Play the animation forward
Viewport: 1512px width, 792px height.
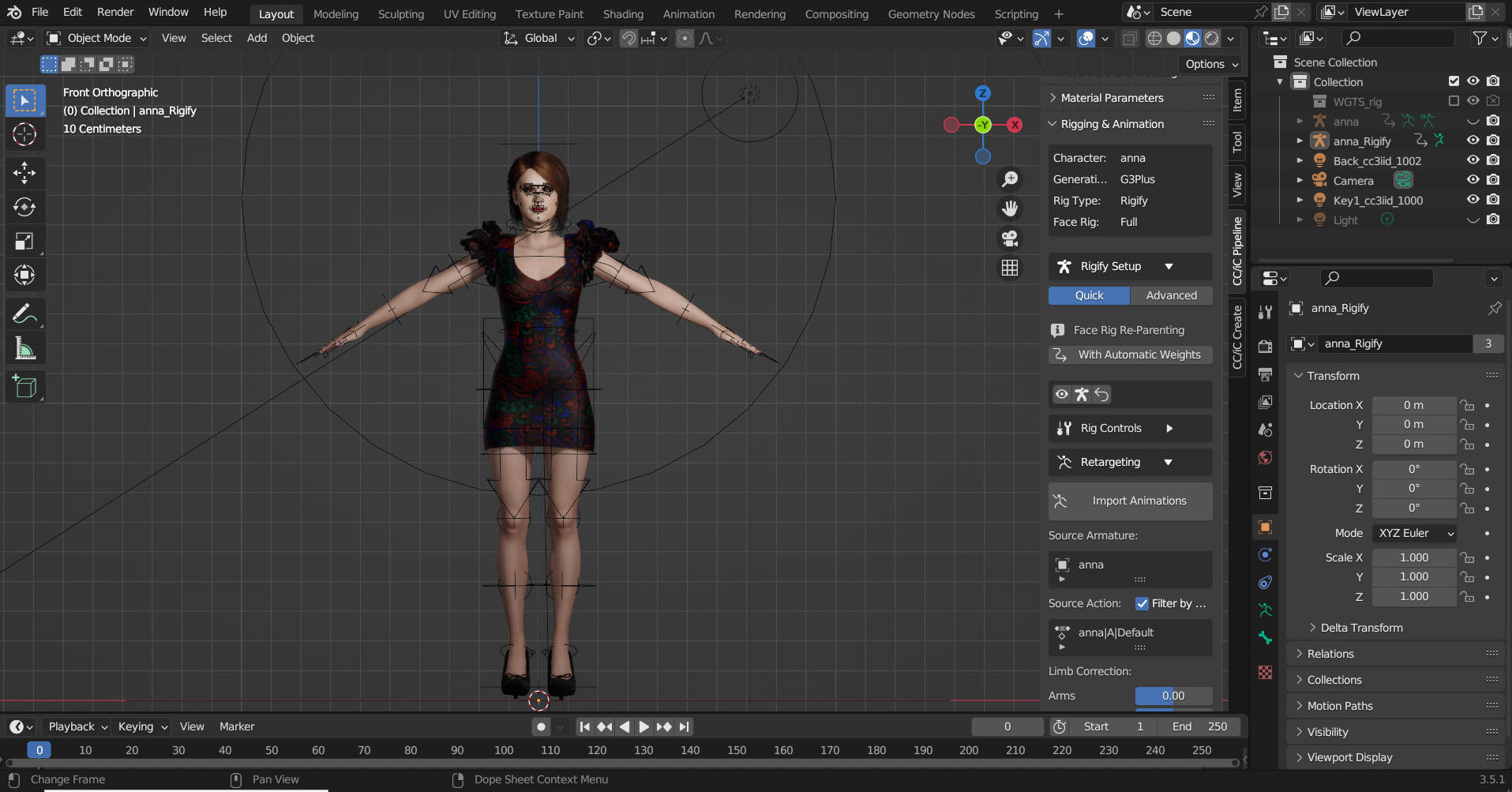tap(643, 726)
